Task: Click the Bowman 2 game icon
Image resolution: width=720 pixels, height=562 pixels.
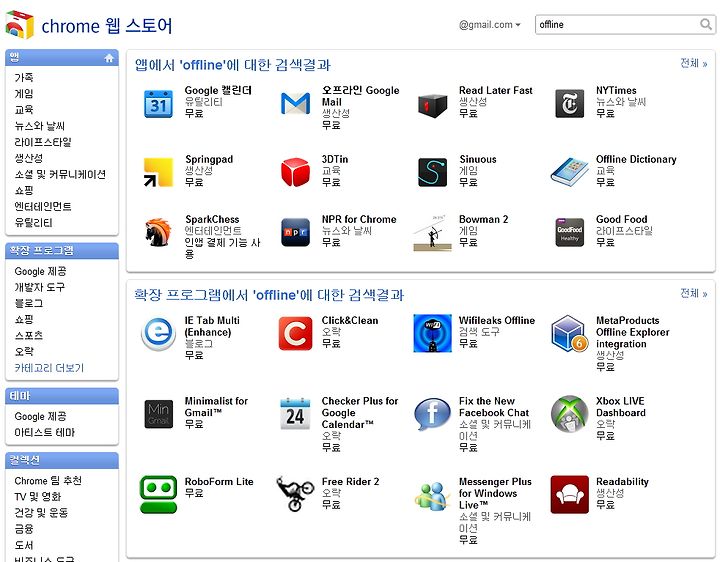Action: coord(432,233)
